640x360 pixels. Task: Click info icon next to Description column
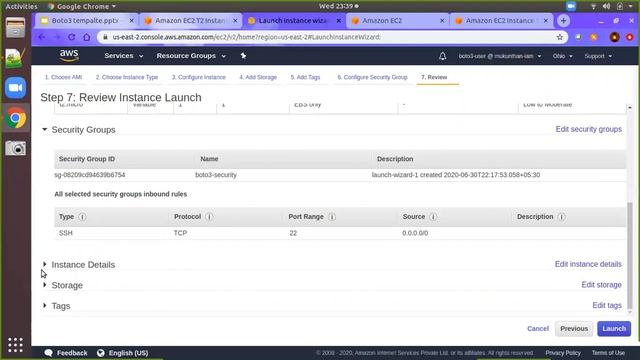[x=561, y=217]
